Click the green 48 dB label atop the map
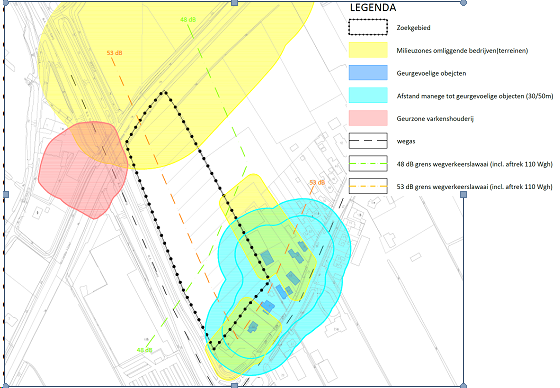 pyautogui.click(x=188, y=20)
